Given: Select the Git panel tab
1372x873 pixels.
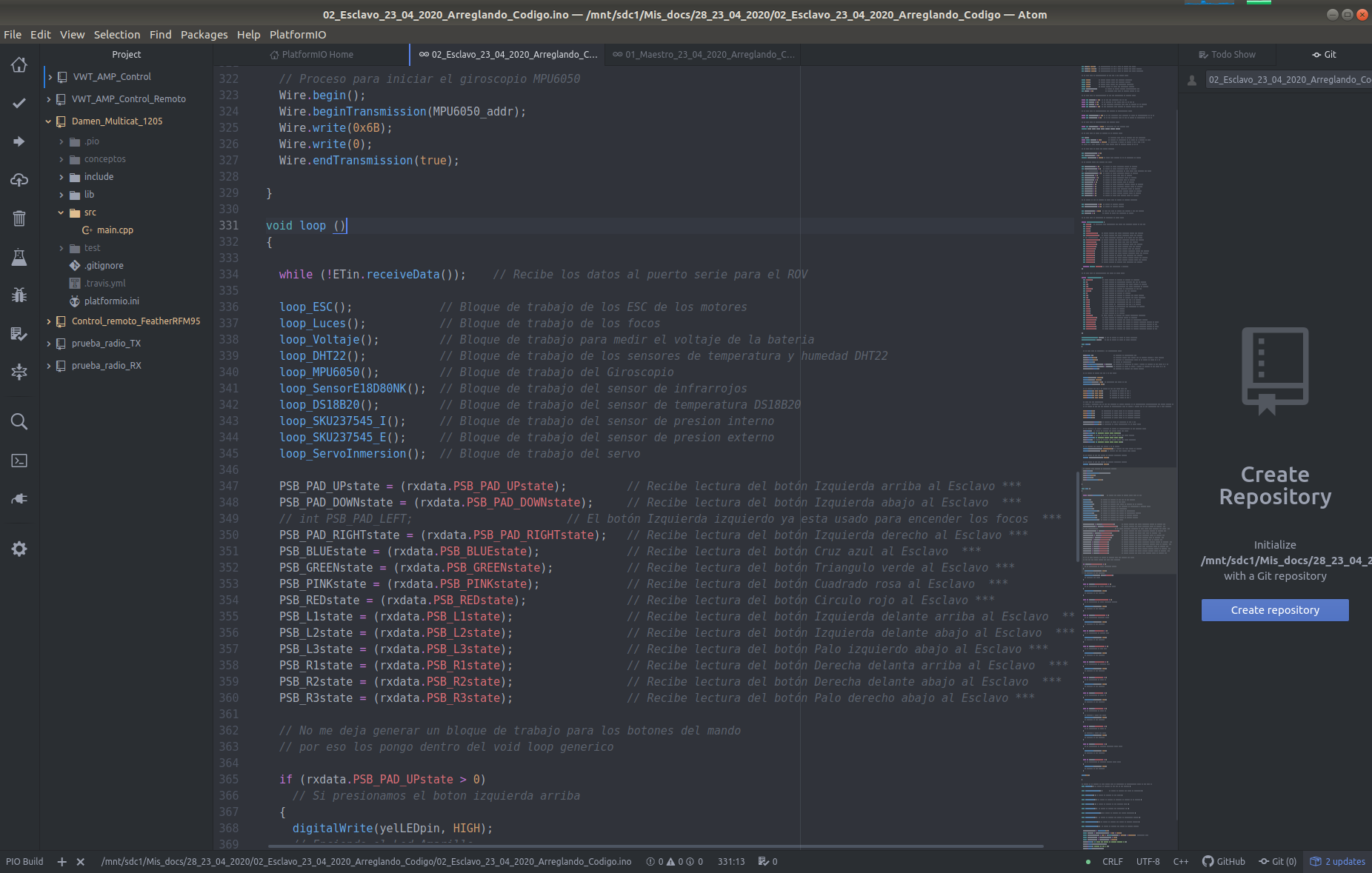Looking at the screenshot, I should 1324,55.
